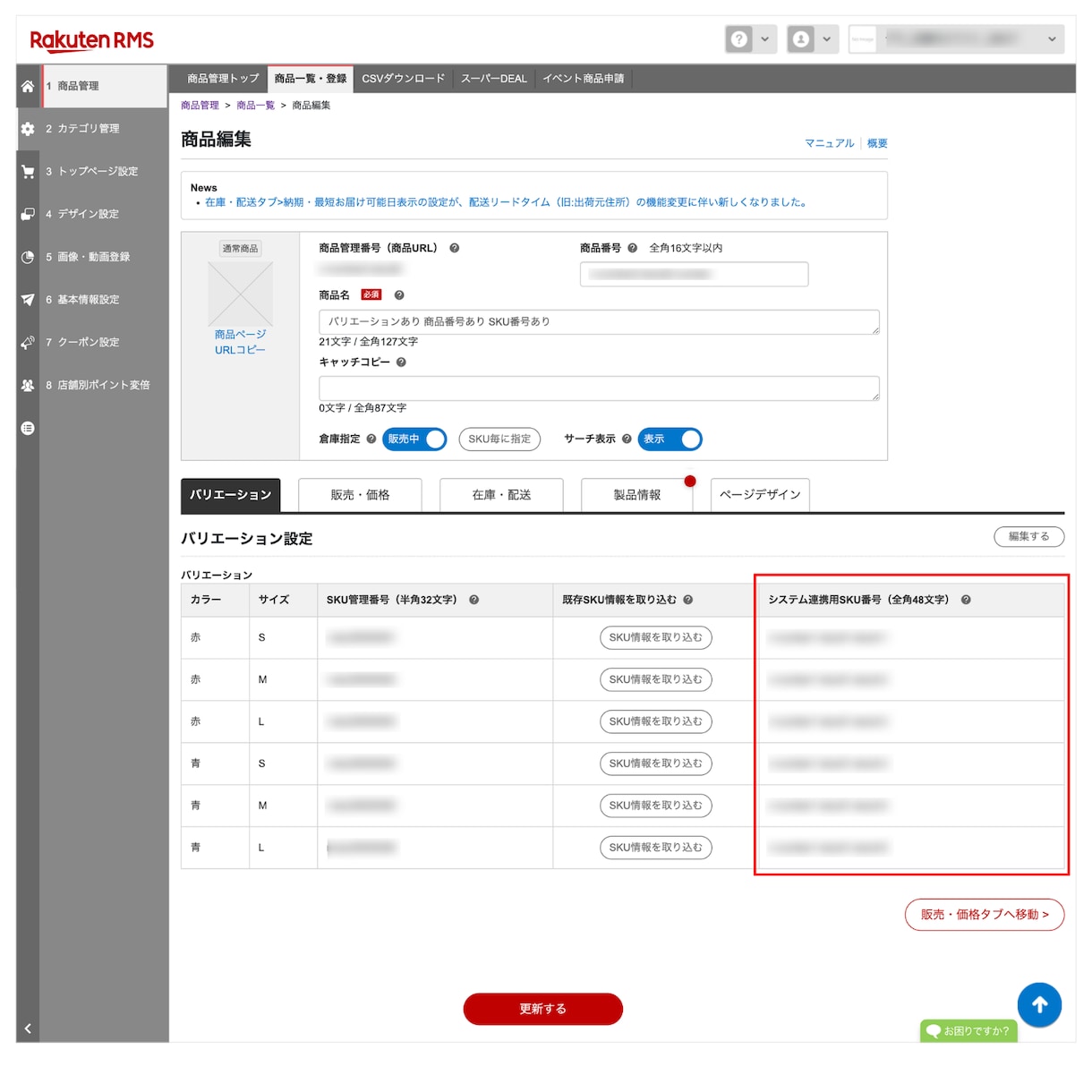This screenshot has height=1092, width=1092.
Task: Click the account user icon in header
Action: point(801,39)
